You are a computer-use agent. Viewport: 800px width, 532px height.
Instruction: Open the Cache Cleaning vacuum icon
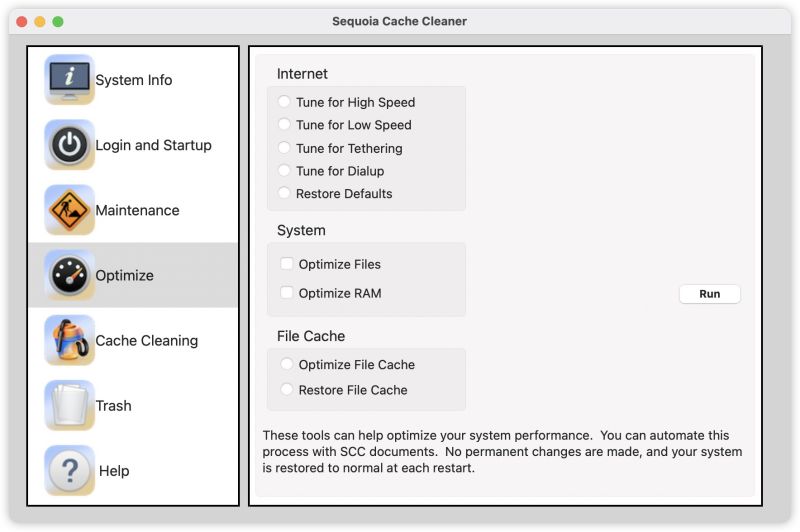[69, 340]
